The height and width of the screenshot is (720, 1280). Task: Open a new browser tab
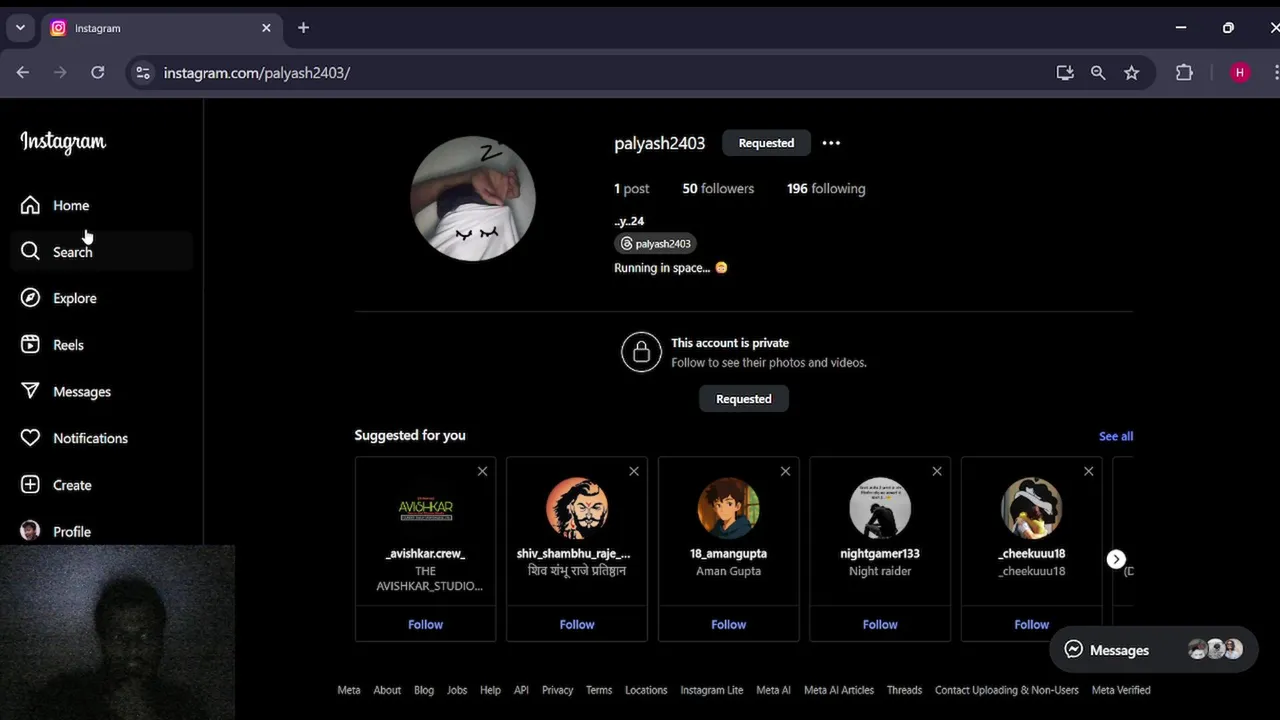tap(303, 28)
